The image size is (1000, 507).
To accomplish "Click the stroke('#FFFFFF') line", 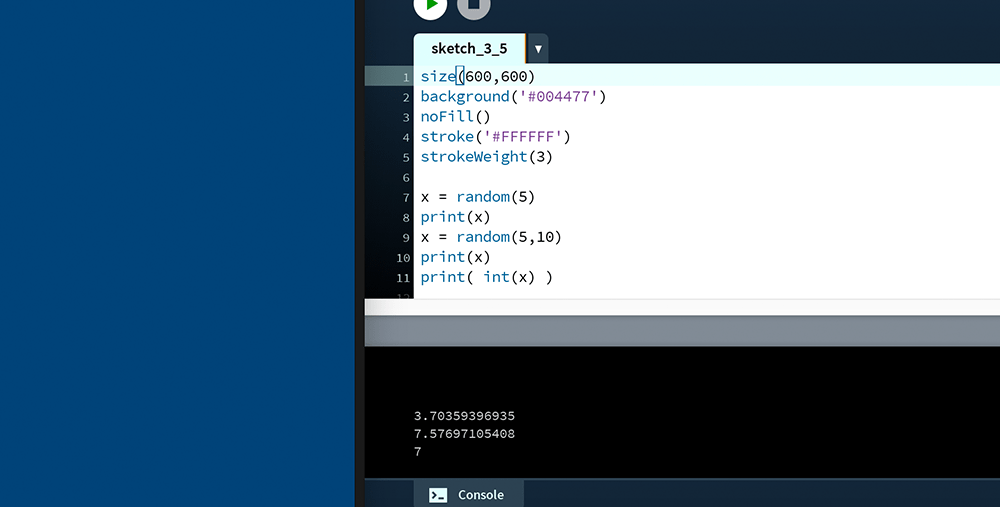I will [x=496, y=136].
